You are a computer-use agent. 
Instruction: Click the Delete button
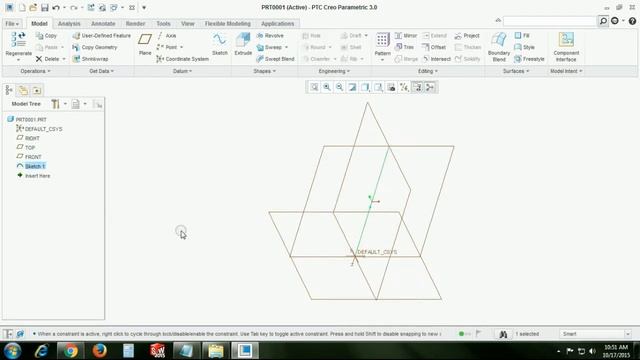pos(47,59)
